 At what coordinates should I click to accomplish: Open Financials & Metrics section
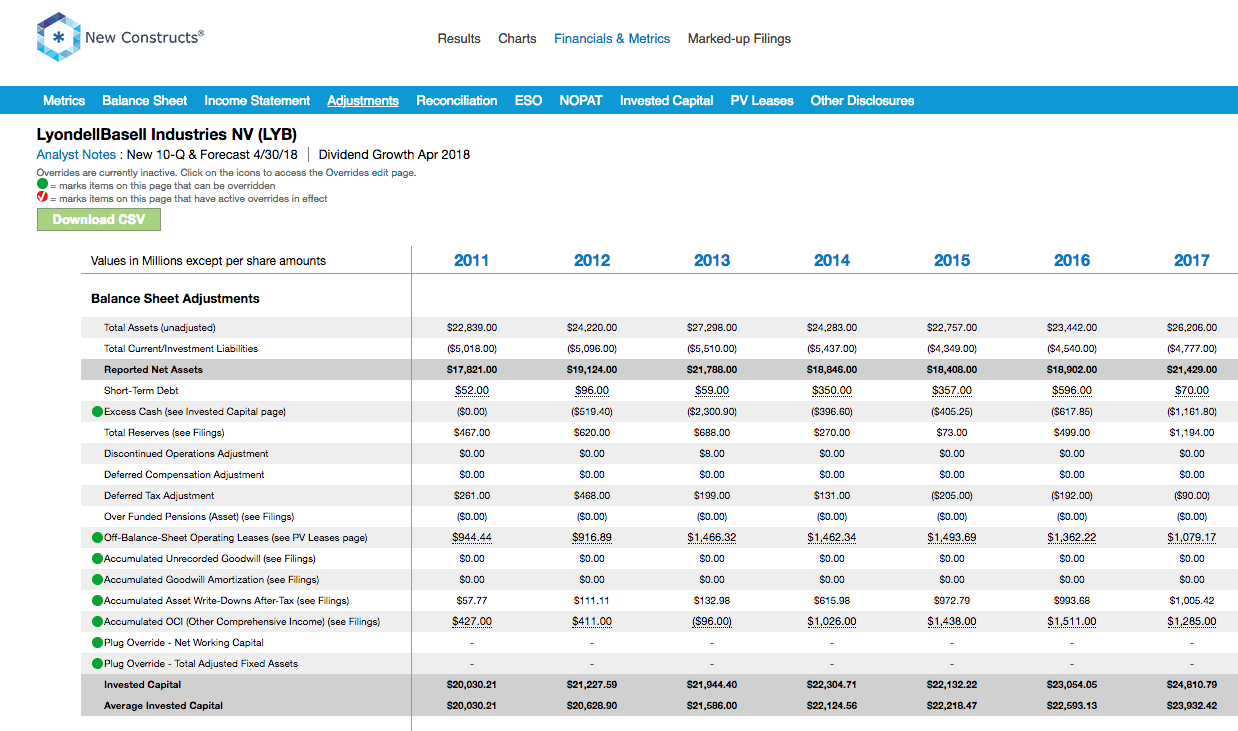[x=612, y=39]
